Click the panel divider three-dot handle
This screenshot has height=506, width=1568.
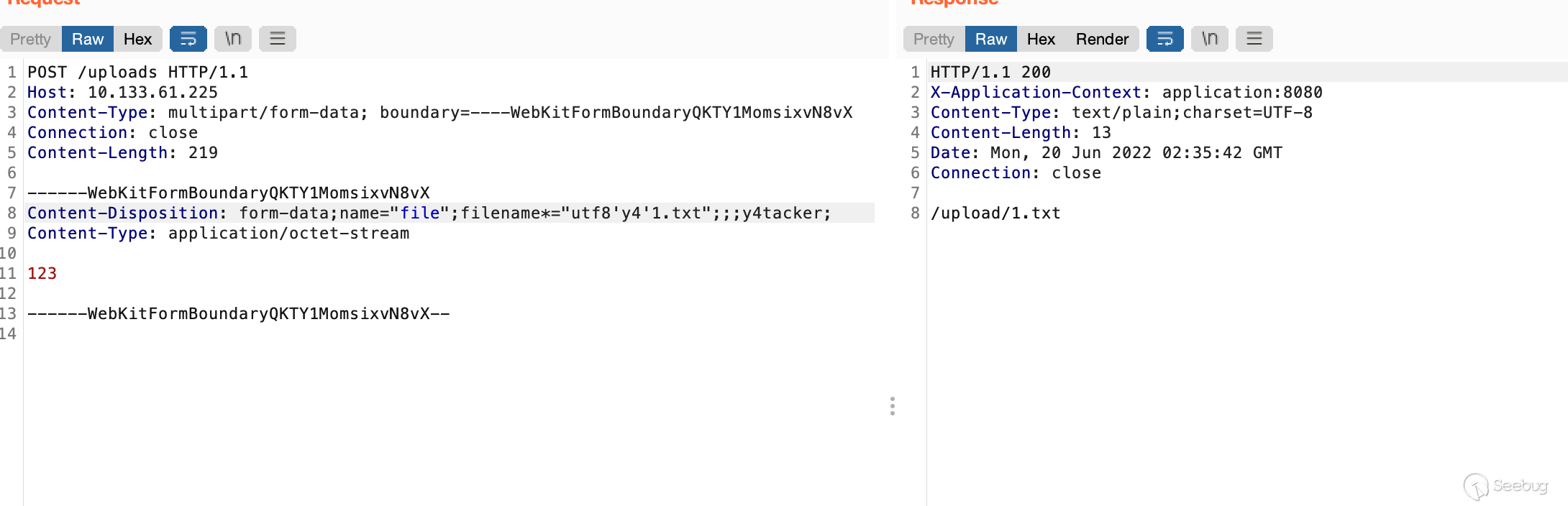coord(893,406)
